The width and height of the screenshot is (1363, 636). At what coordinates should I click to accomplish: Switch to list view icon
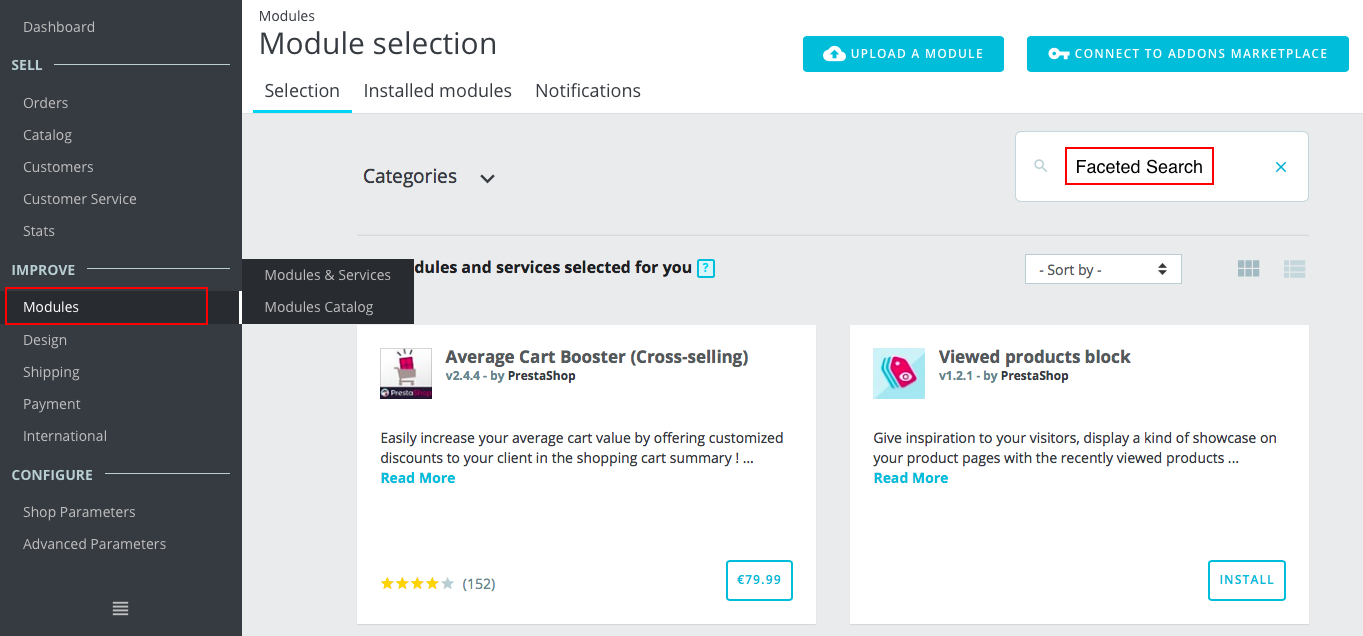(1295, 269)
